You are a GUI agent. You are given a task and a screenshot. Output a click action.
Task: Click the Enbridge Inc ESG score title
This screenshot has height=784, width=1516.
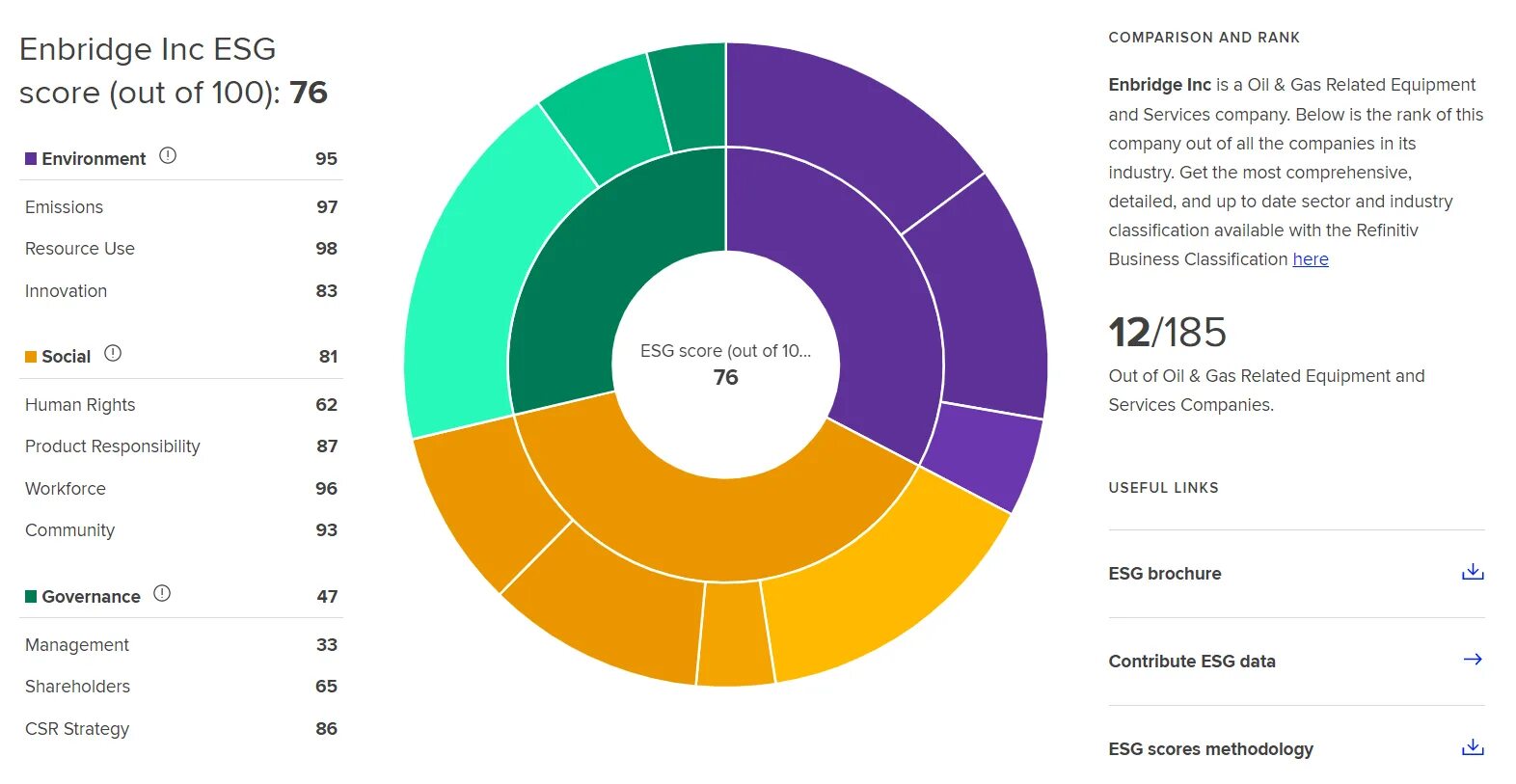[x=174, y=70]
